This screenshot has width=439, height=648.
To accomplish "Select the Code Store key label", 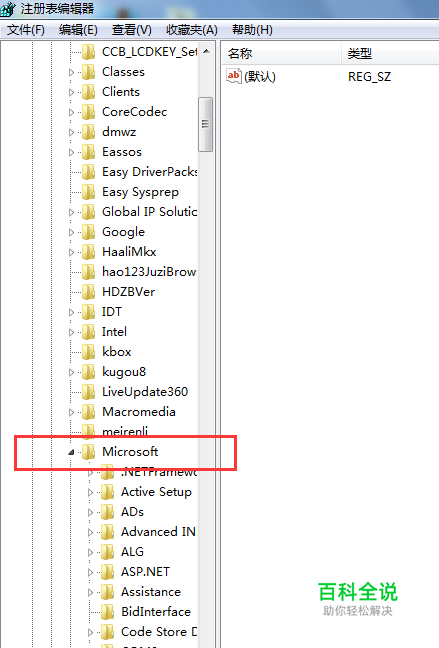I will point(159,632).
